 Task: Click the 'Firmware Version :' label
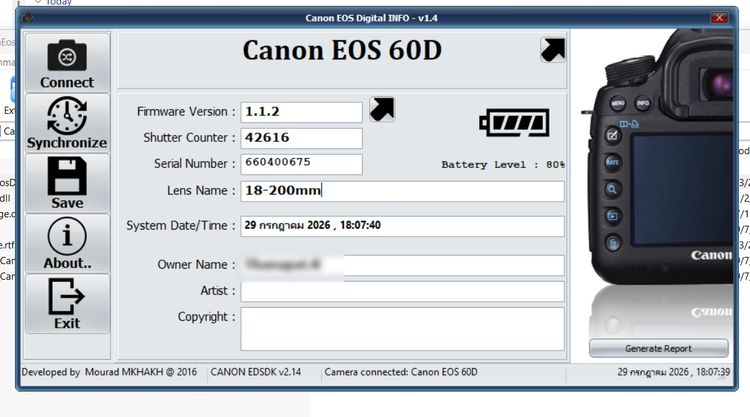(186, 112)
